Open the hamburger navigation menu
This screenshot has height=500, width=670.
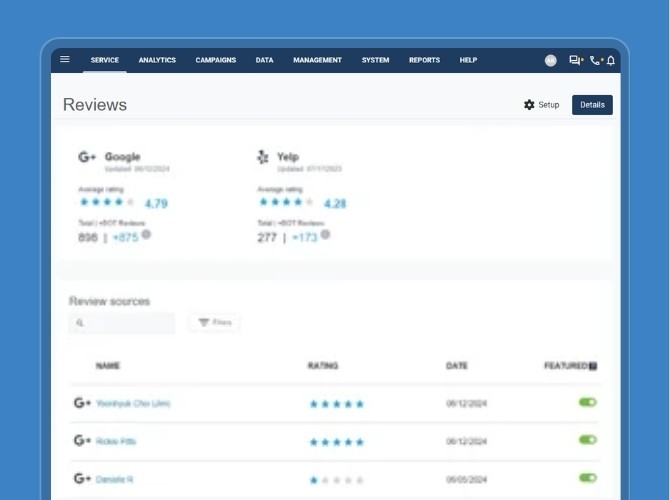coord(65,60)
